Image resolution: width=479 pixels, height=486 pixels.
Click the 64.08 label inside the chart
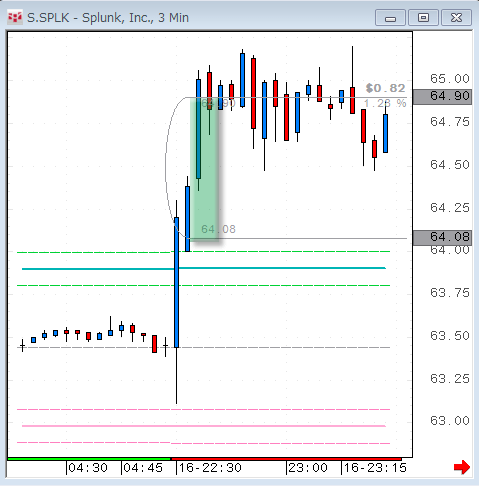coord(218,229)
